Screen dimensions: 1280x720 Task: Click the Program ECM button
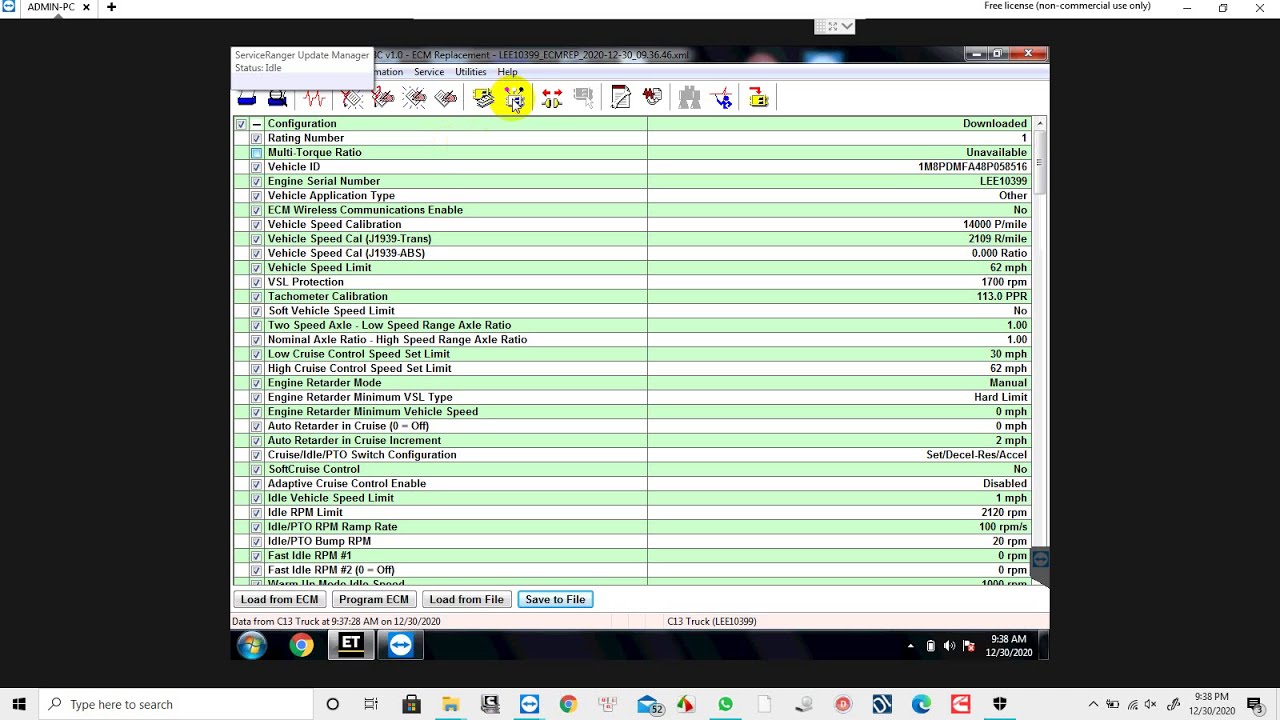[x=373, y=599]
